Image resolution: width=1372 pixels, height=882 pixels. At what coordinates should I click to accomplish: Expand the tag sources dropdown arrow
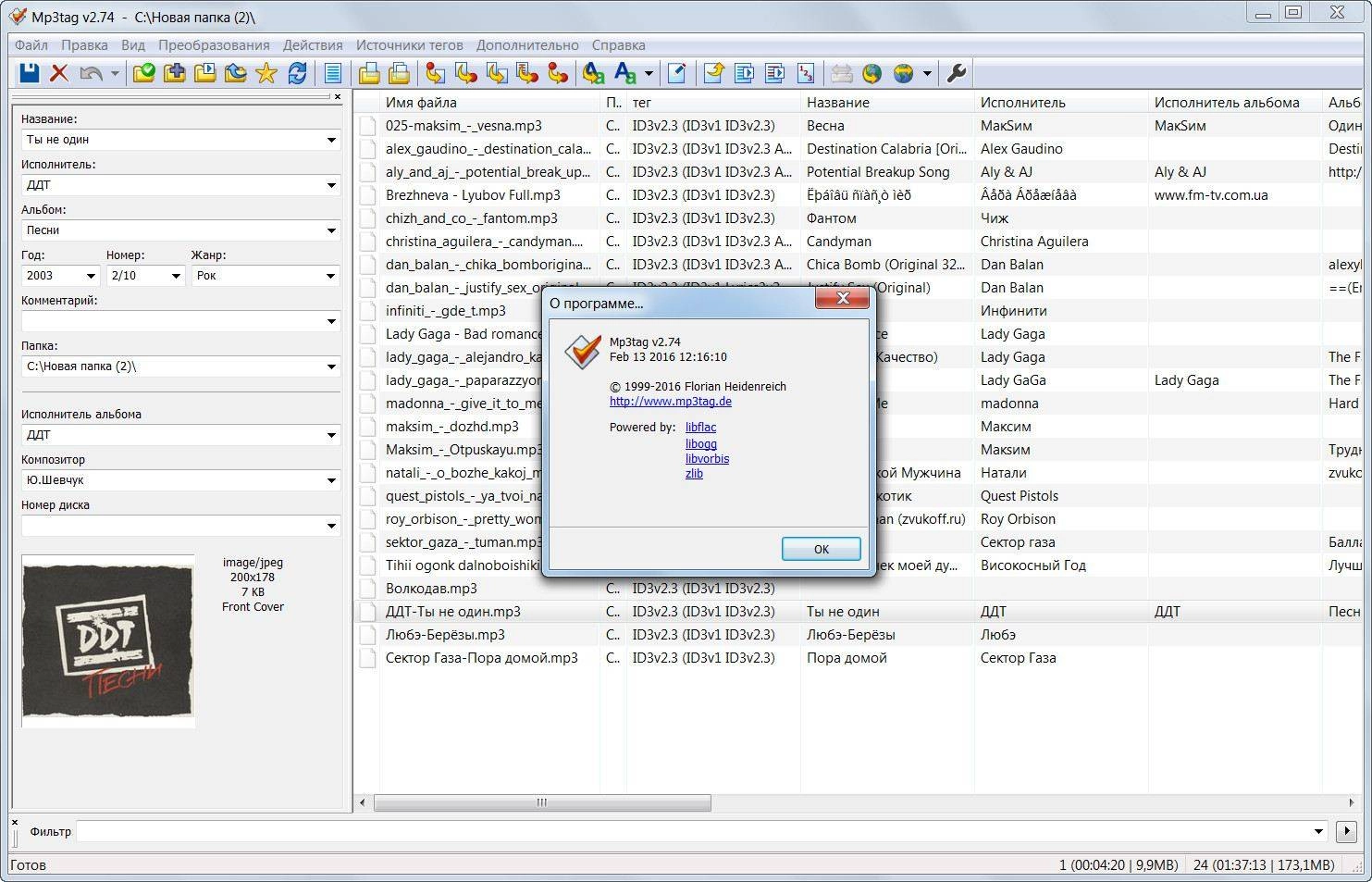[927, 73]
